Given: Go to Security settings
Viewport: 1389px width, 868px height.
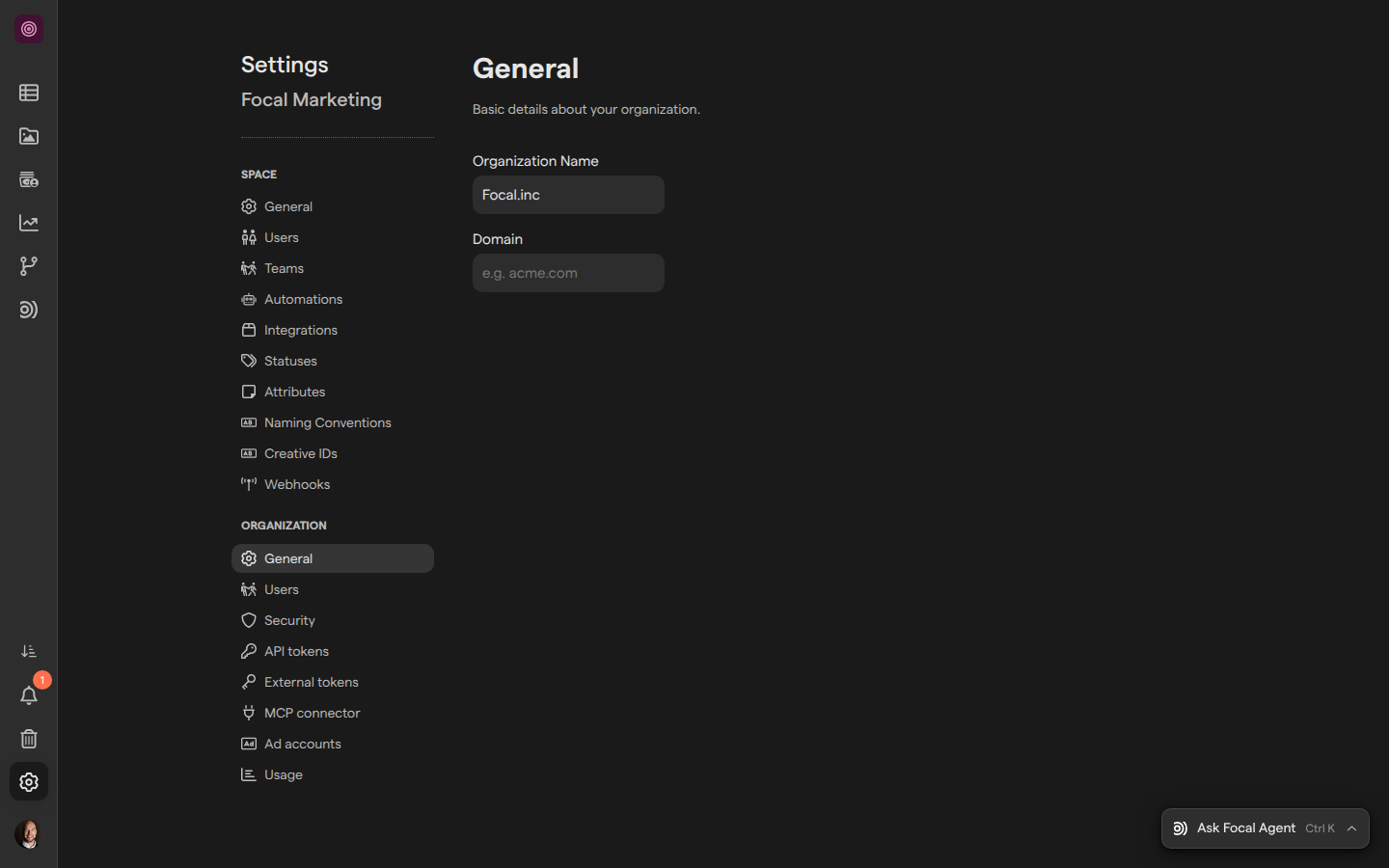Looking at the screenshot, I should (333, 620).
